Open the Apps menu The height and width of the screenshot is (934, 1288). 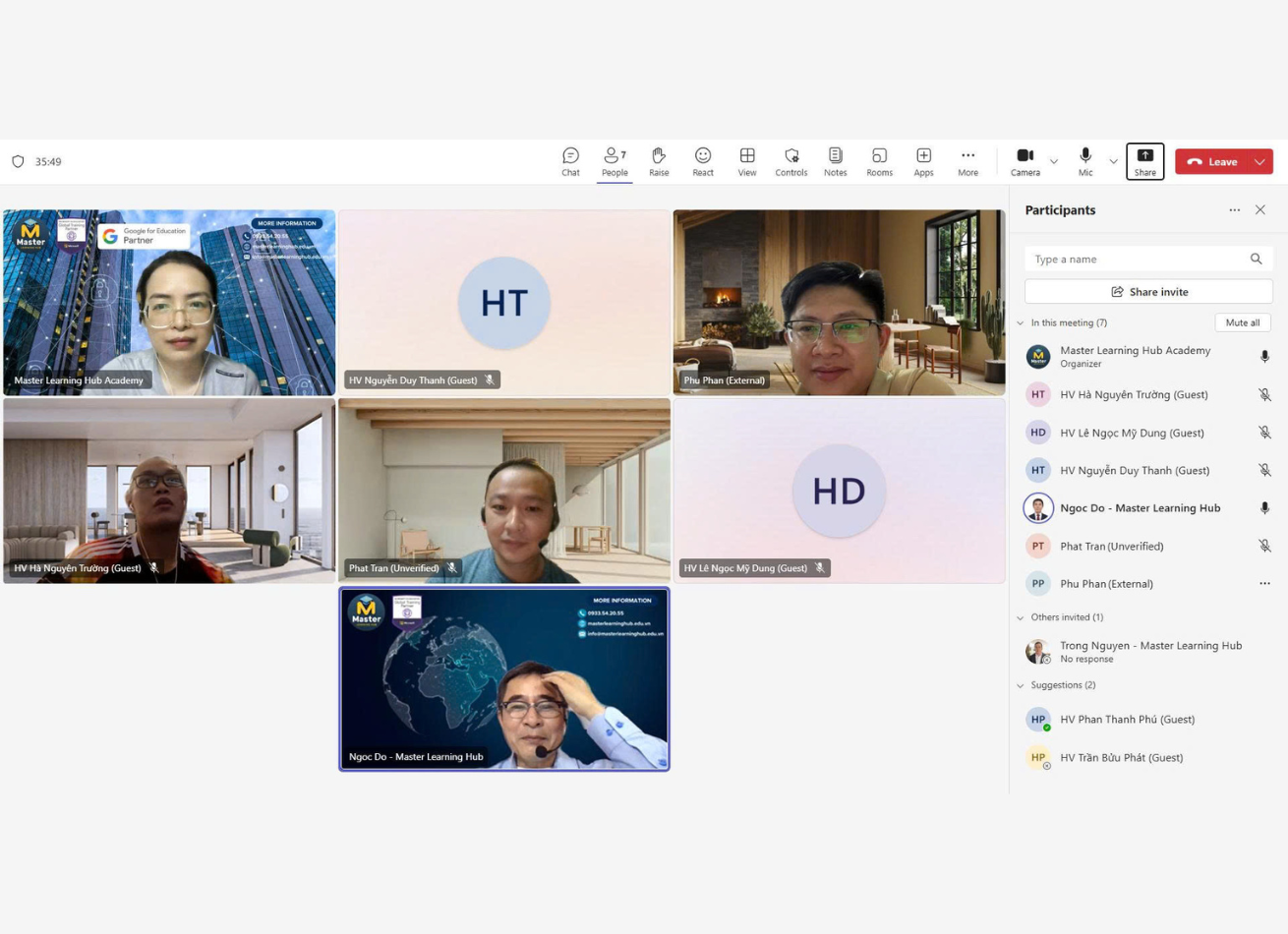pyautogui.click(x=923, y=161)
